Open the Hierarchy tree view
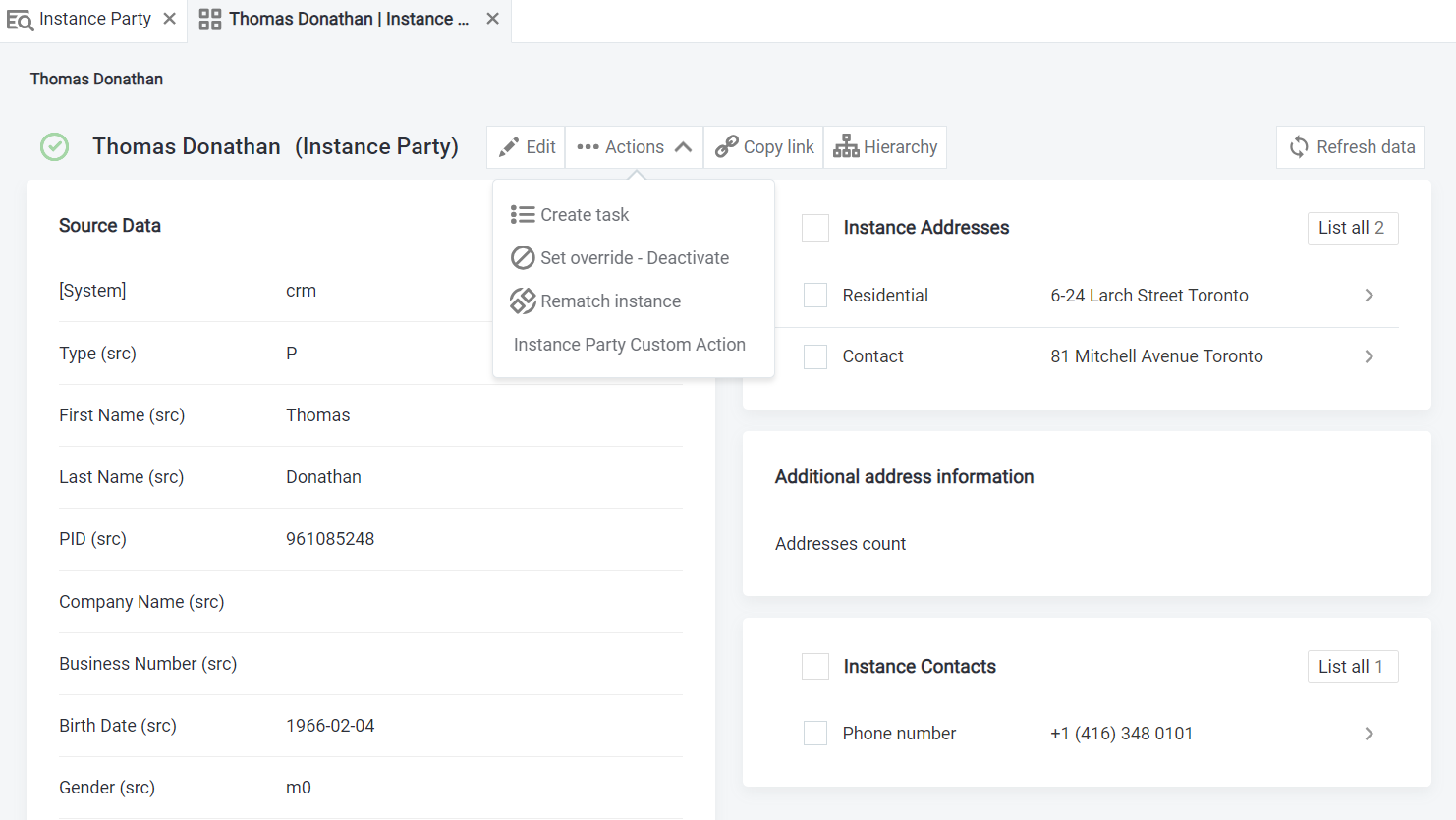The height and width of the screenshot is (820, 1456). [x=885, y=147]
